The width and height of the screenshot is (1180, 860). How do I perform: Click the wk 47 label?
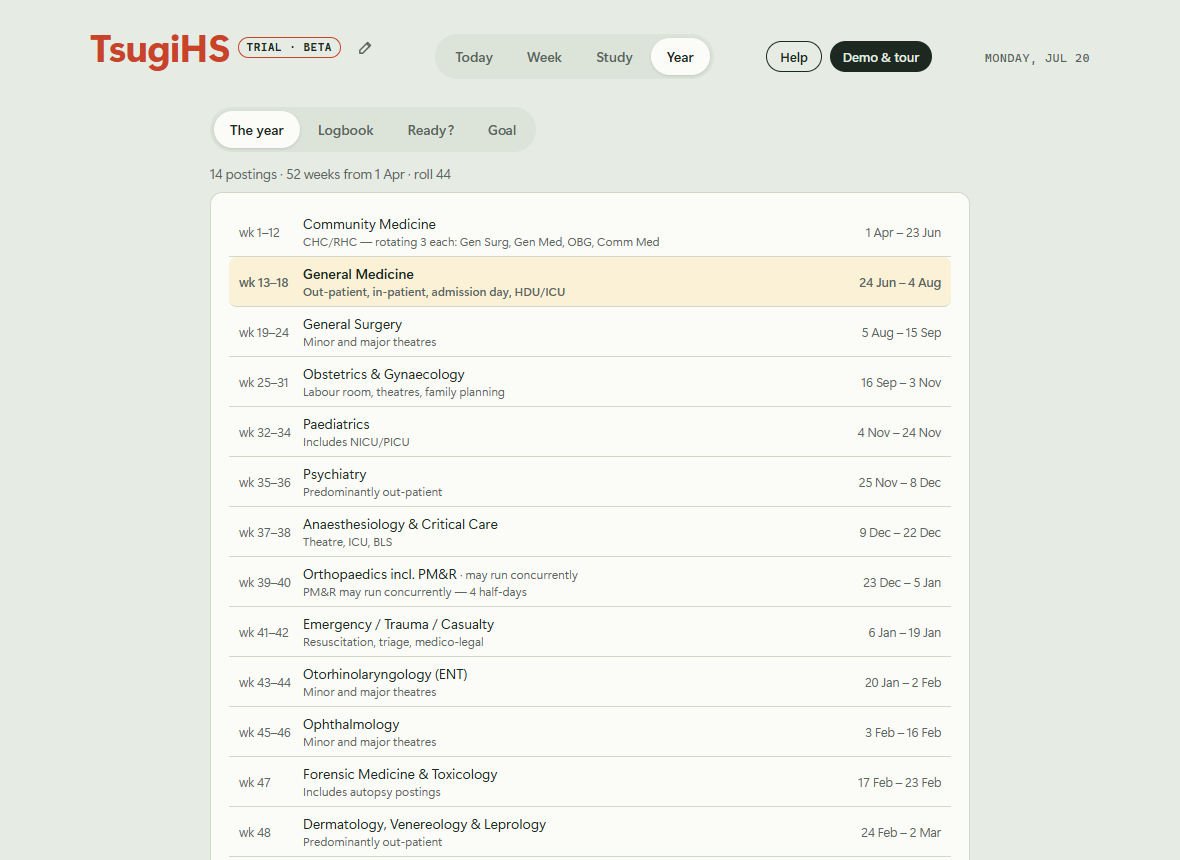[254, 783]
